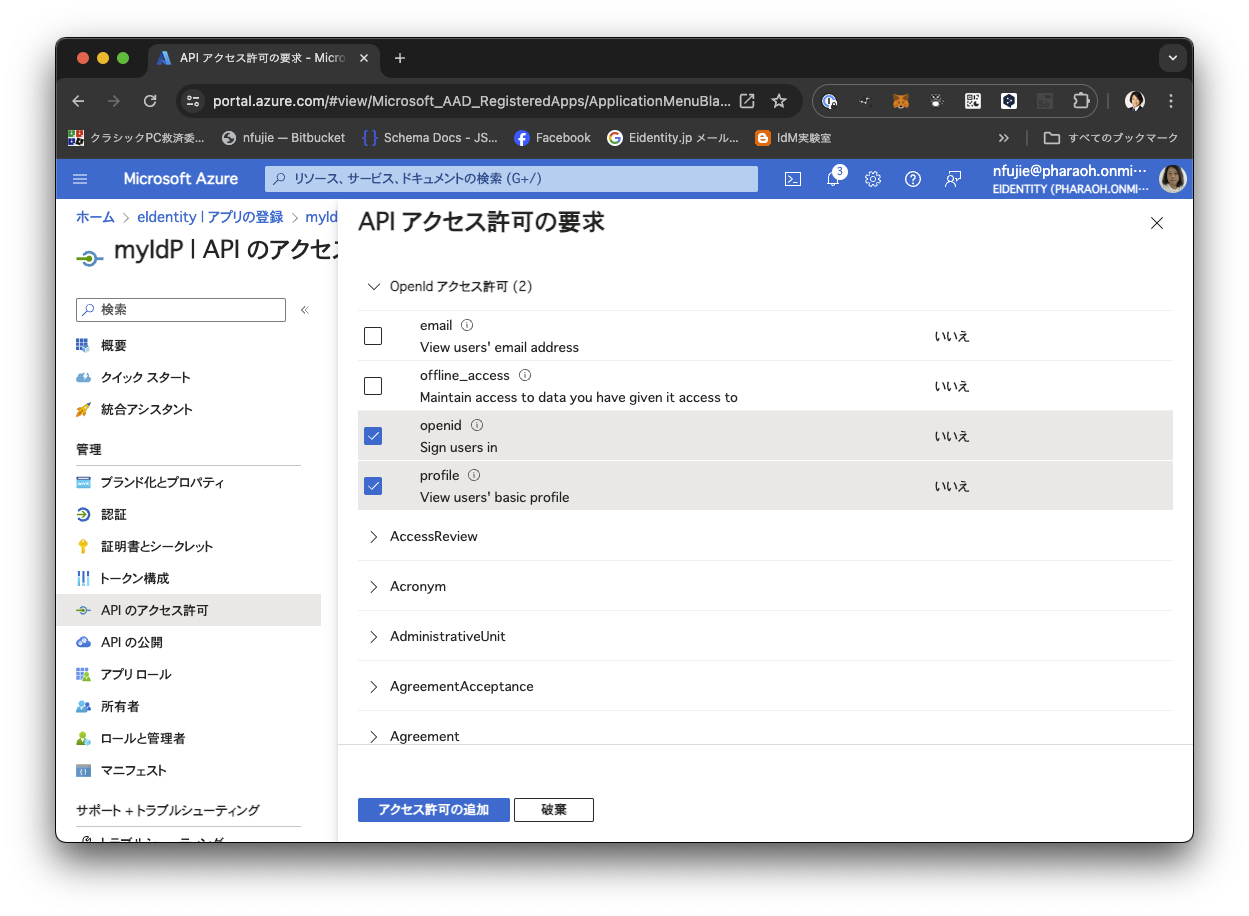Close the API permission request panel
Image resolution: width=1249 pixels, height=916 pixels.
(1157, 223)
